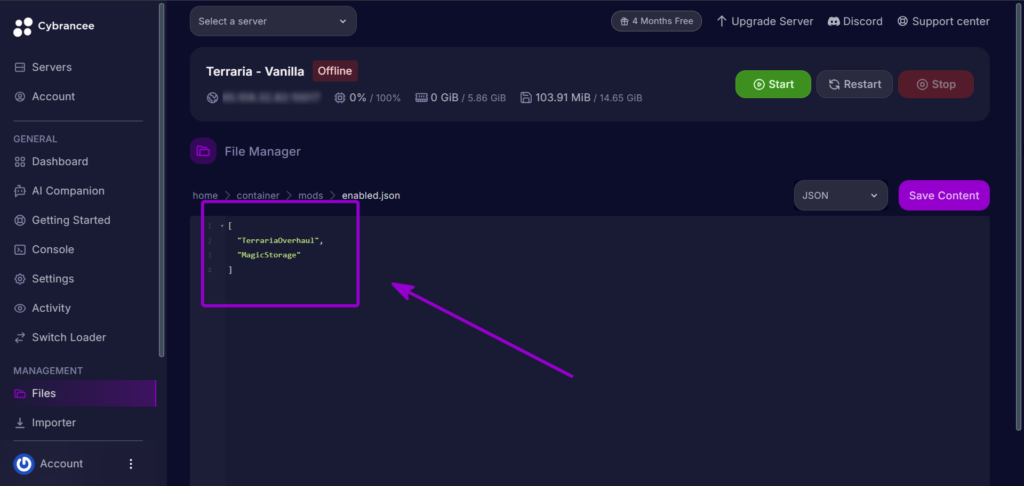Navigate to container in the breadcrumb
This screenshot has height=486, width=1024.
(x=258, y=195)
